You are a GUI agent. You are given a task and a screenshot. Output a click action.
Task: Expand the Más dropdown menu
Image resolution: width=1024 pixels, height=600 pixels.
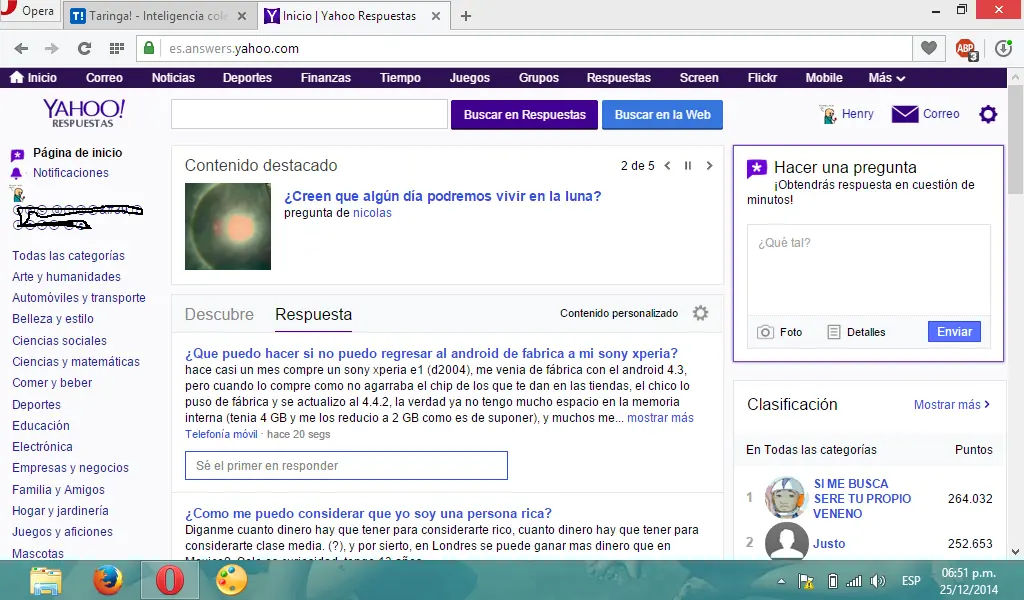[886, 78]
